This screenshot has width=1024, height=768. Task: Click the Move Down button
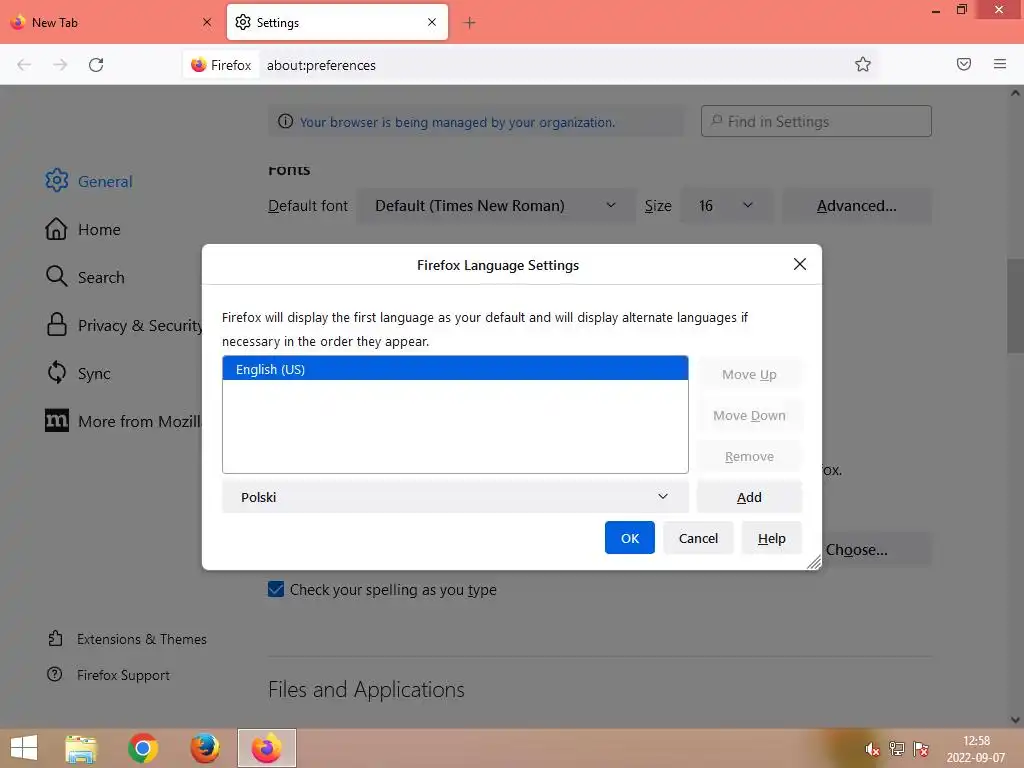coord(749,415)
